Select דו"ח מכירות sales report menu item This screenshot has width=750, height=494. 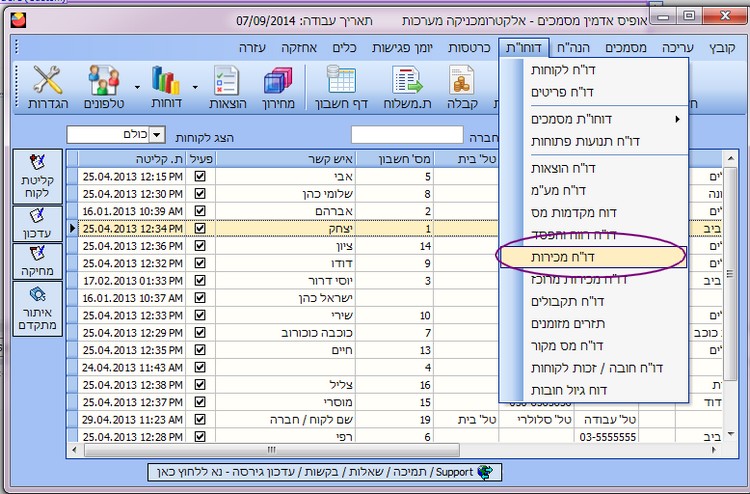pyautogui.click(x=593, y=257)
